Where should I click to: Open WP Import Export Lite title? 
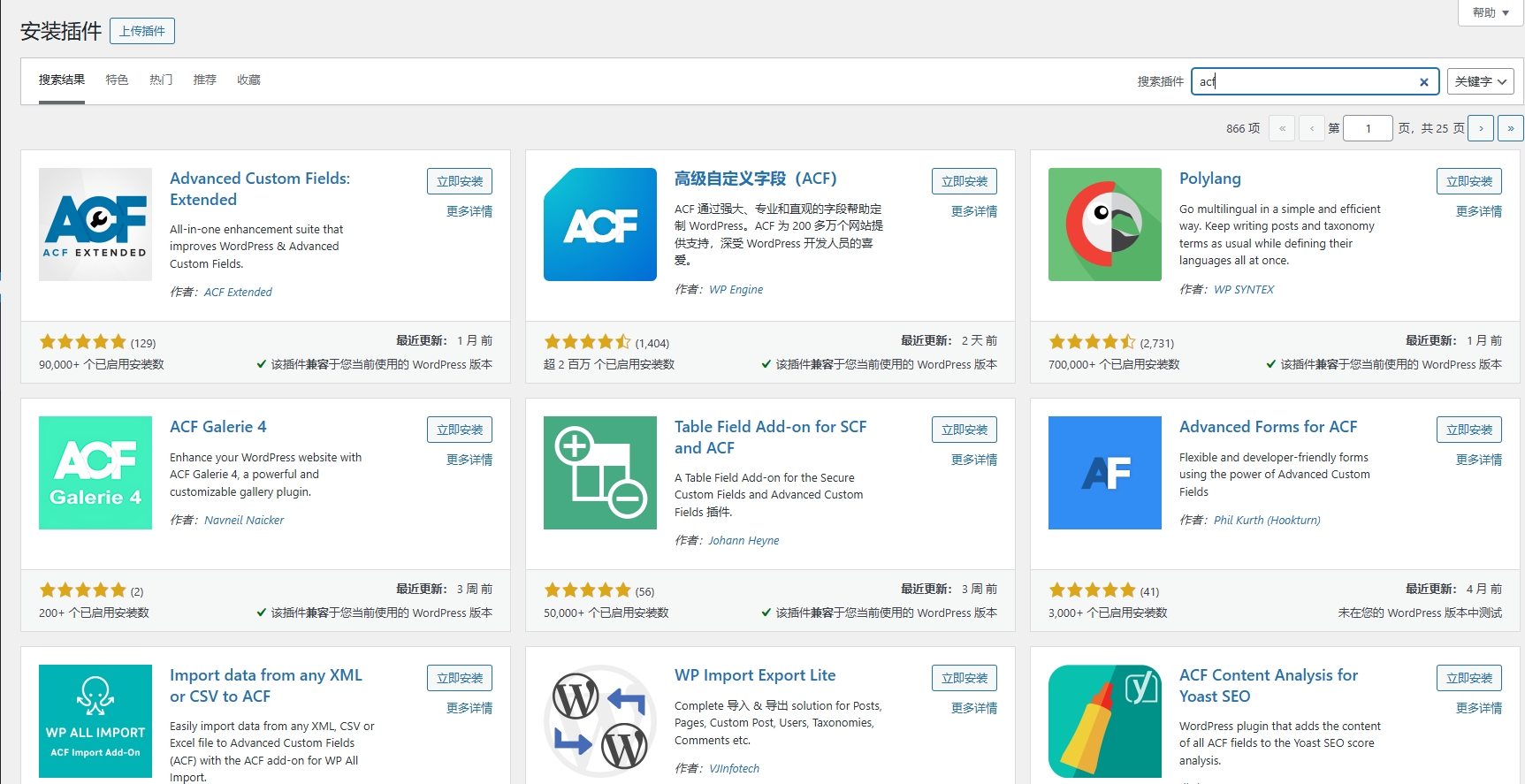pos(755,675)
